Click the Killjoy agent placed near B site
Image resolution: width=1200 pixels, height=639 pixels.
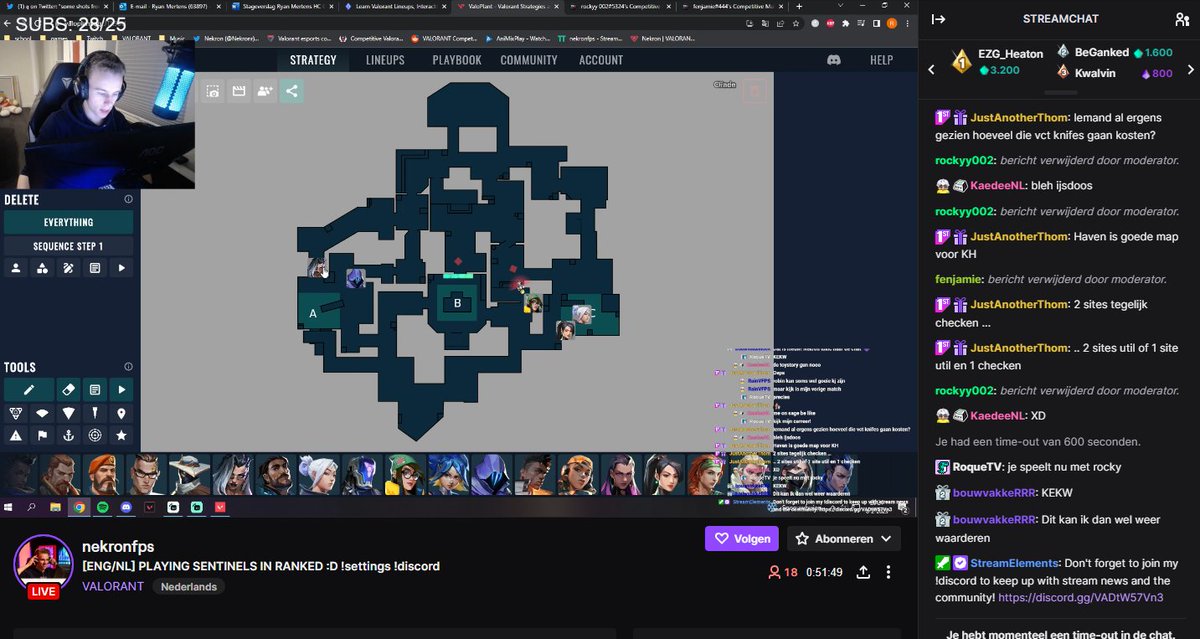click(535, 303)
